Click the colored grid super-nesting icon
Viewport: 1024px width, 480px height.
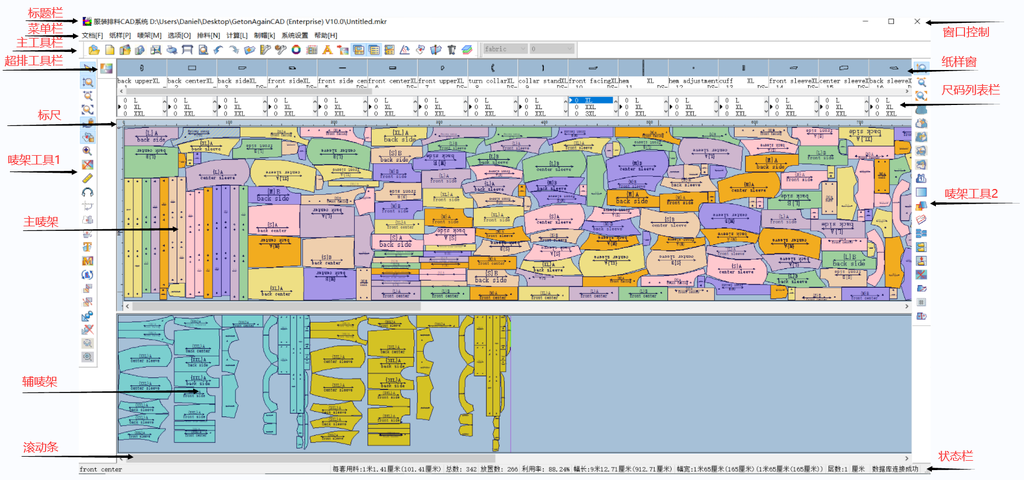(105, 68)
